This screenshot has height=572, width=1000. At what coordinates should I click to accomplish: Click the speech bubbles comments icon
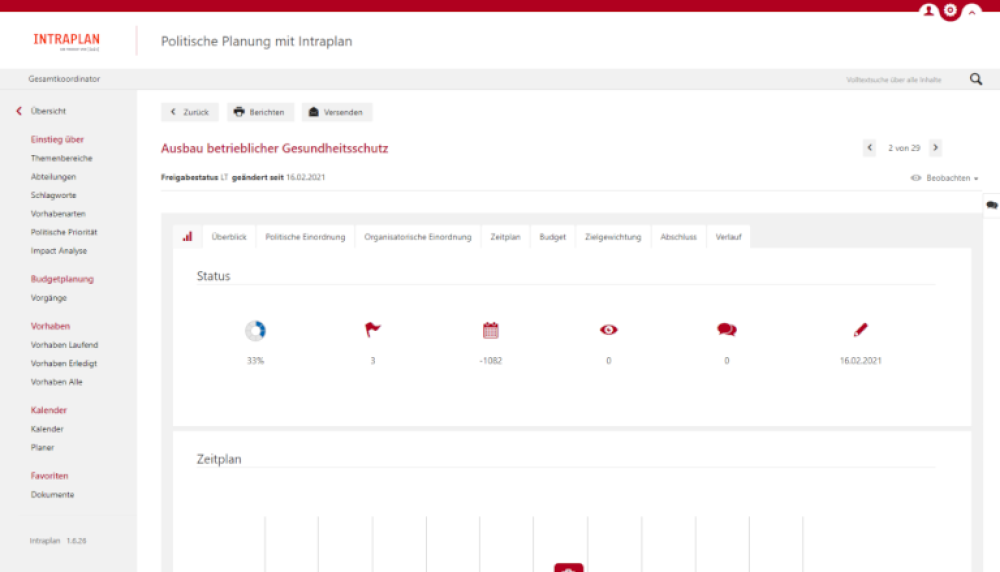[727, 330]
